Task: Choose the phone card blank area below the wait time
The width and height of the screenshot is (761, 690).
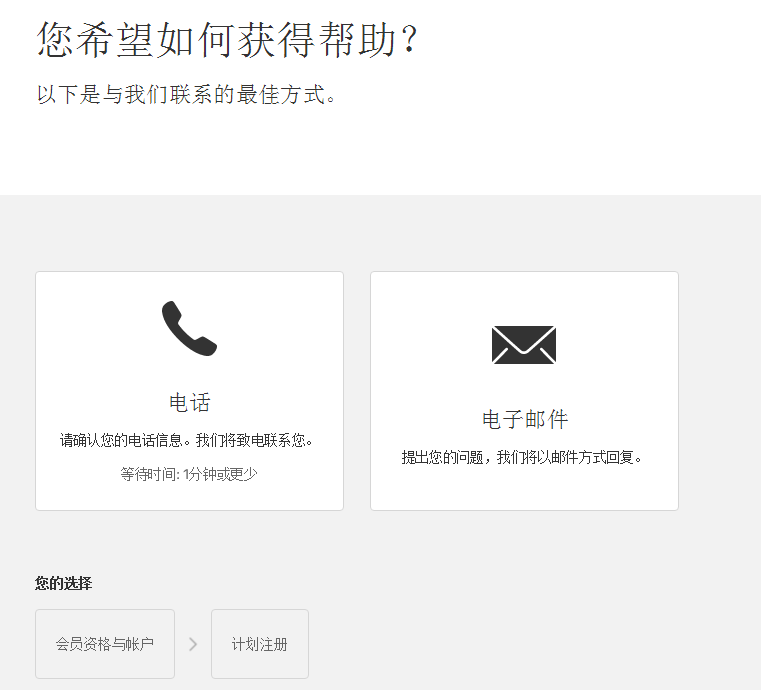Action: pos(189,497)
